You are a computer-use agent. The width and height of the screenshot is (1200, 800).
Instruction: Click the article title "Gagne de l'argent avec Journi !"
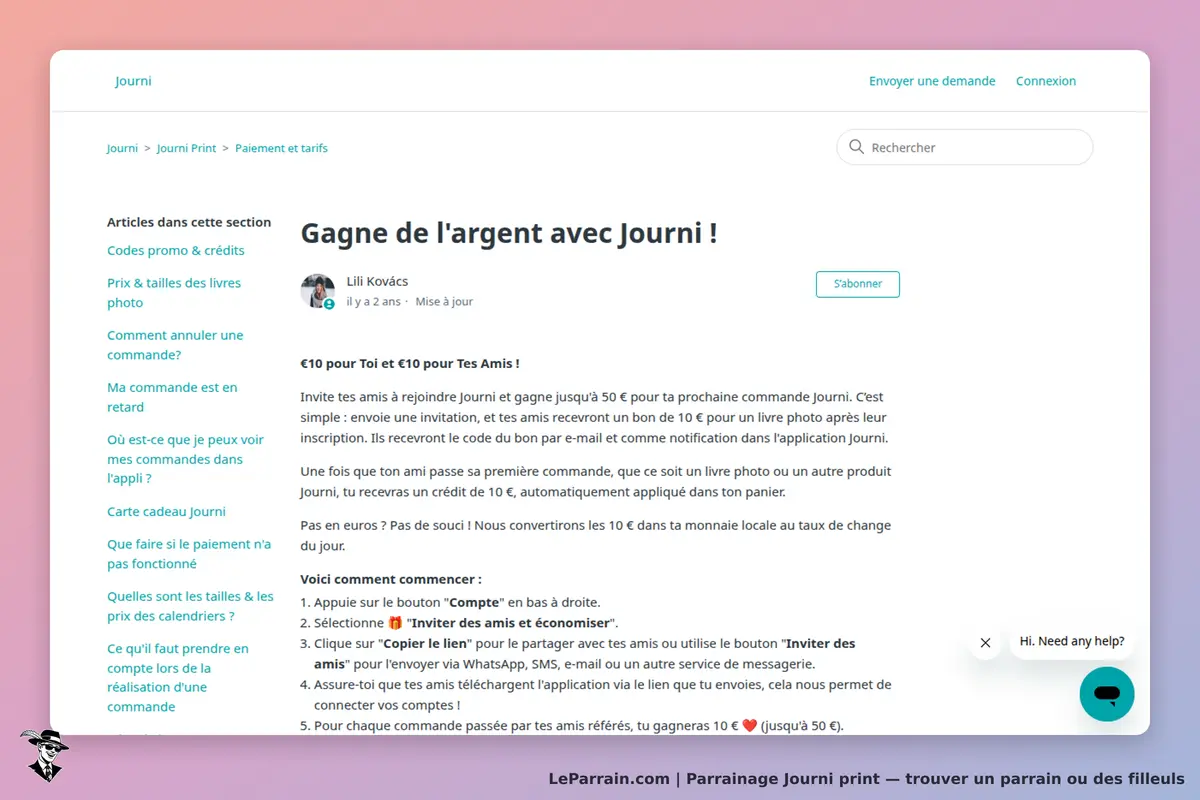click(509, 233)
